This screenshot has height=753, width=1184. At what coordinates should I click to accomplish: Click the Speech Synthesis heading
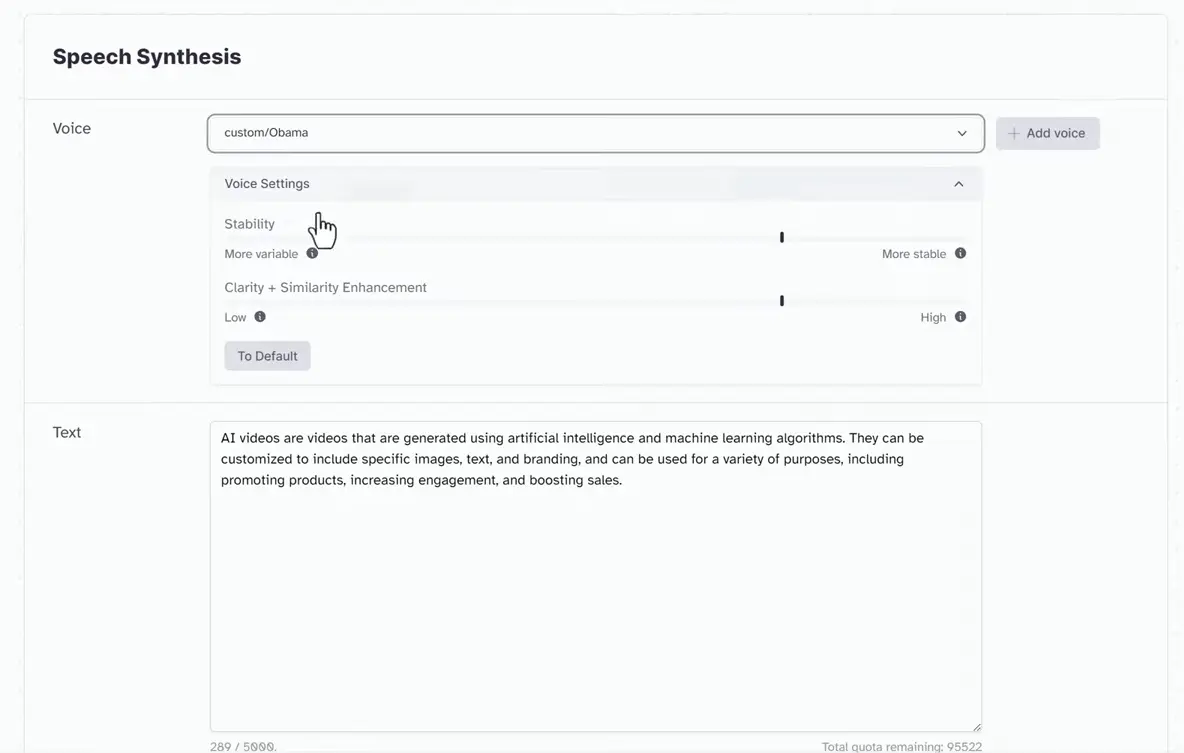point(146,57)
